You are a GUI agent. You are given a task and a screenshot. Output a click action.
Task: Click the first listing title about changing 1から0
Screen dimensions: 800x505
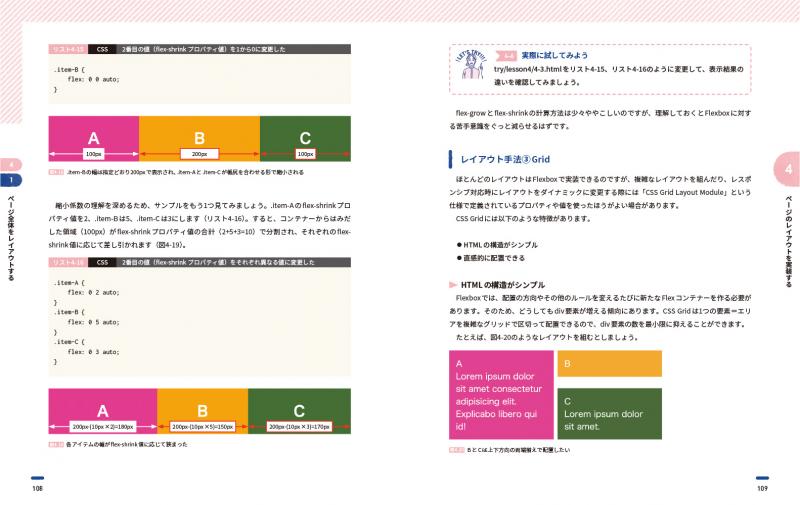203,49
